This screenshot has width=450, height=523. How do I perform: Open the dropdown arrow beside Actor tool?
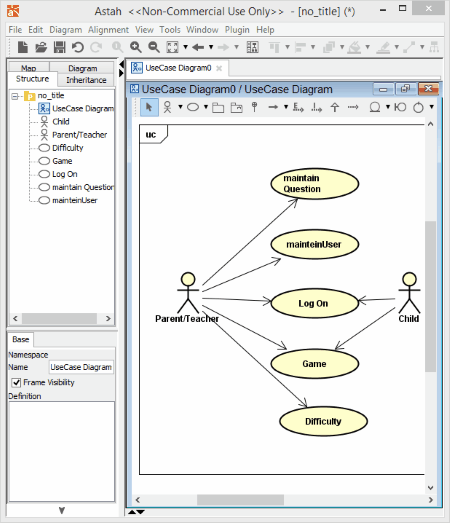[x=180, y=107]
